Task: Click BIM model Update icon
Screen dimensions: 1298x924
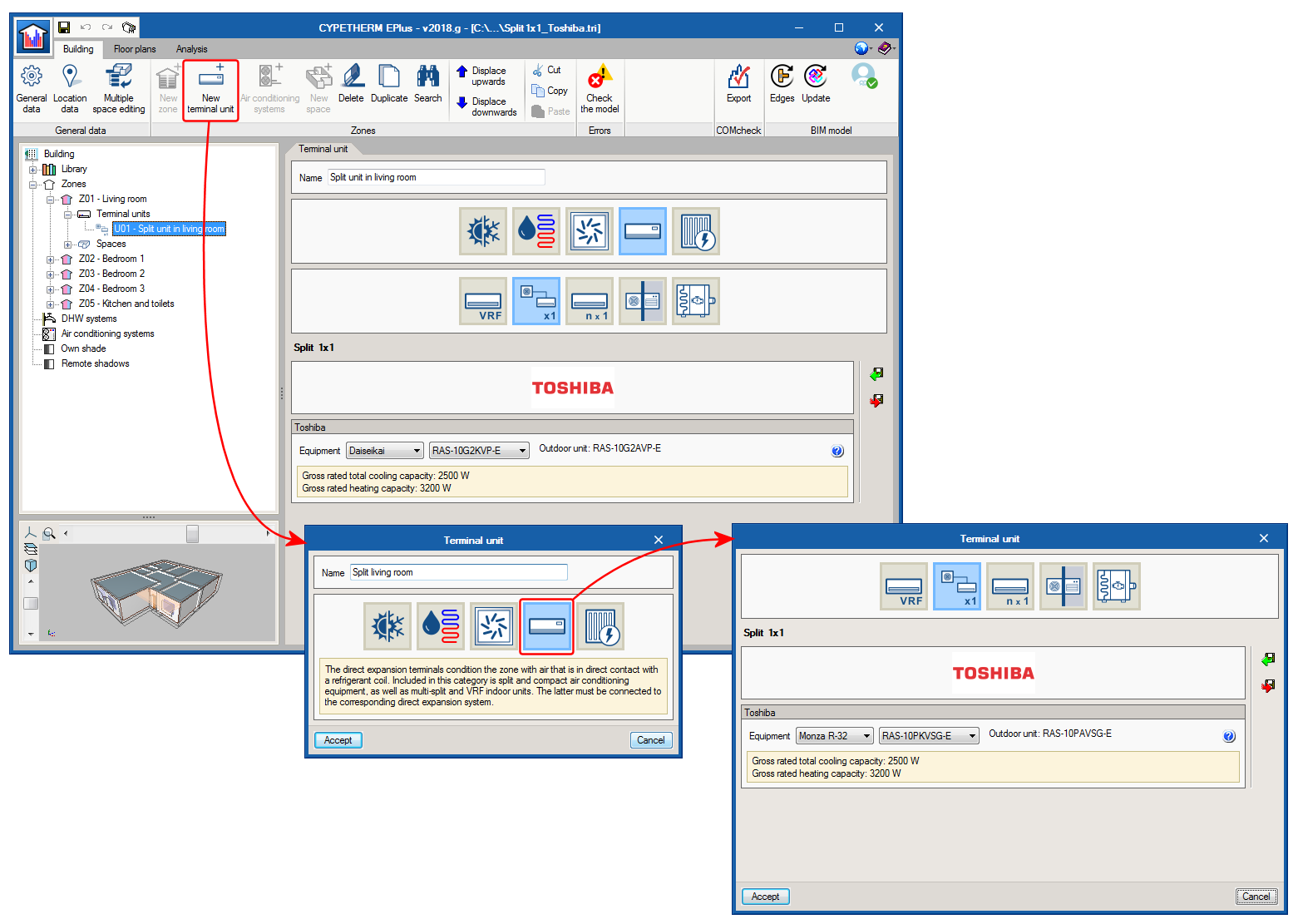Action: click(816, 84)
